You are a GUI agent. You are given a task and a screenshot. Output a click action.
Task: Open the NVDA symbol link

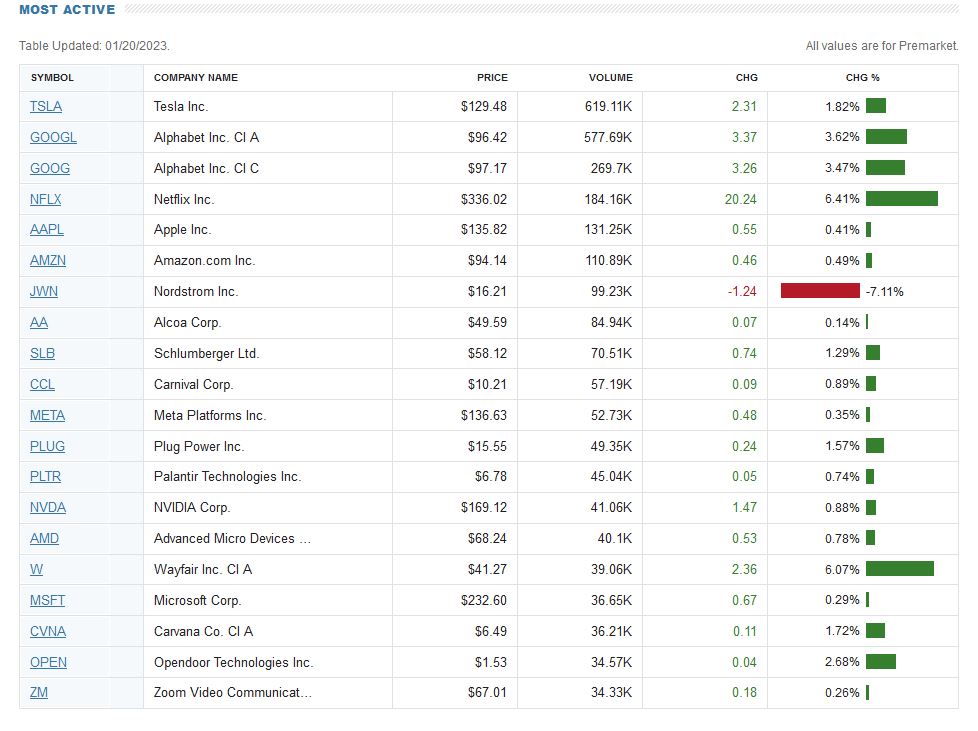[48, 507]
